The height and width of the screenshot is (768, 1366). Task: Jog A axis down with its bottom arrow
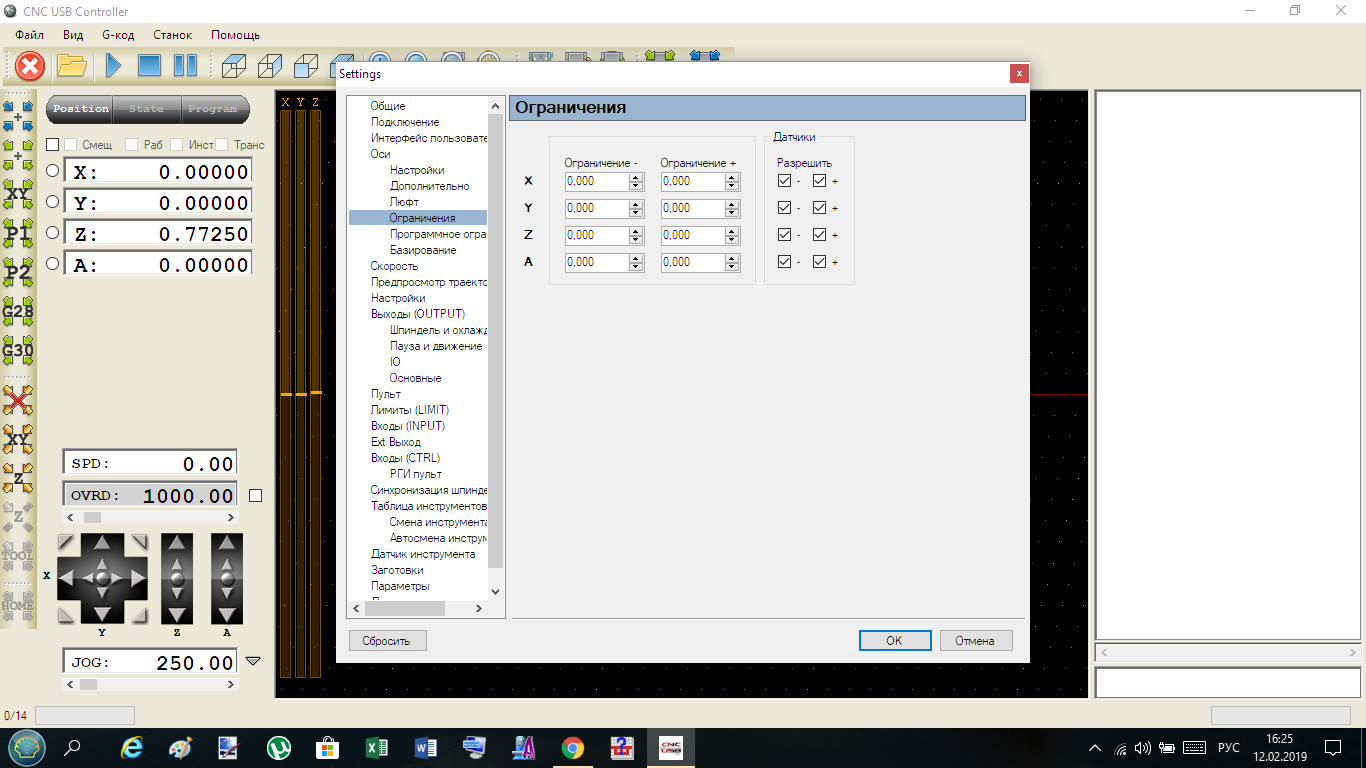[x=227, y=613]
